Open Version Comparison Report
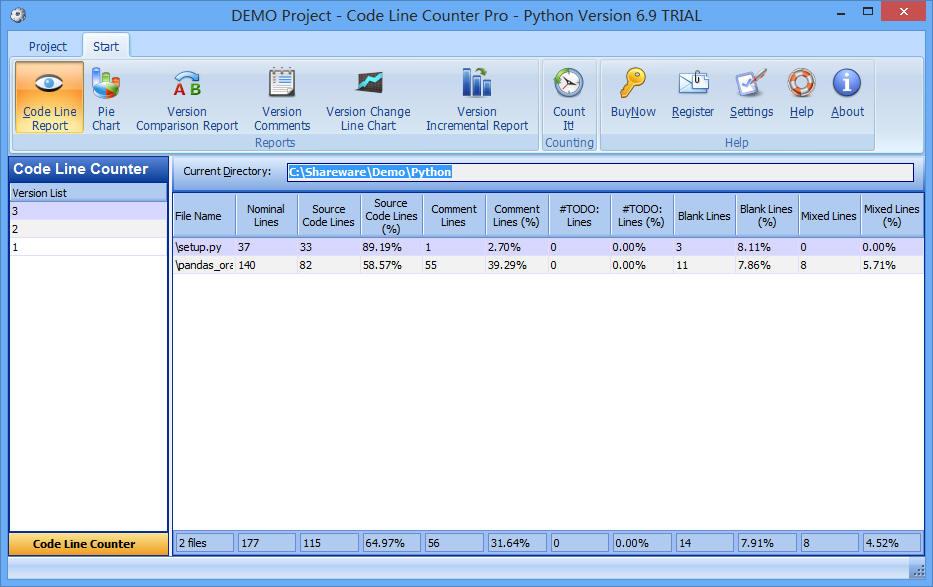 click(187, 98)
